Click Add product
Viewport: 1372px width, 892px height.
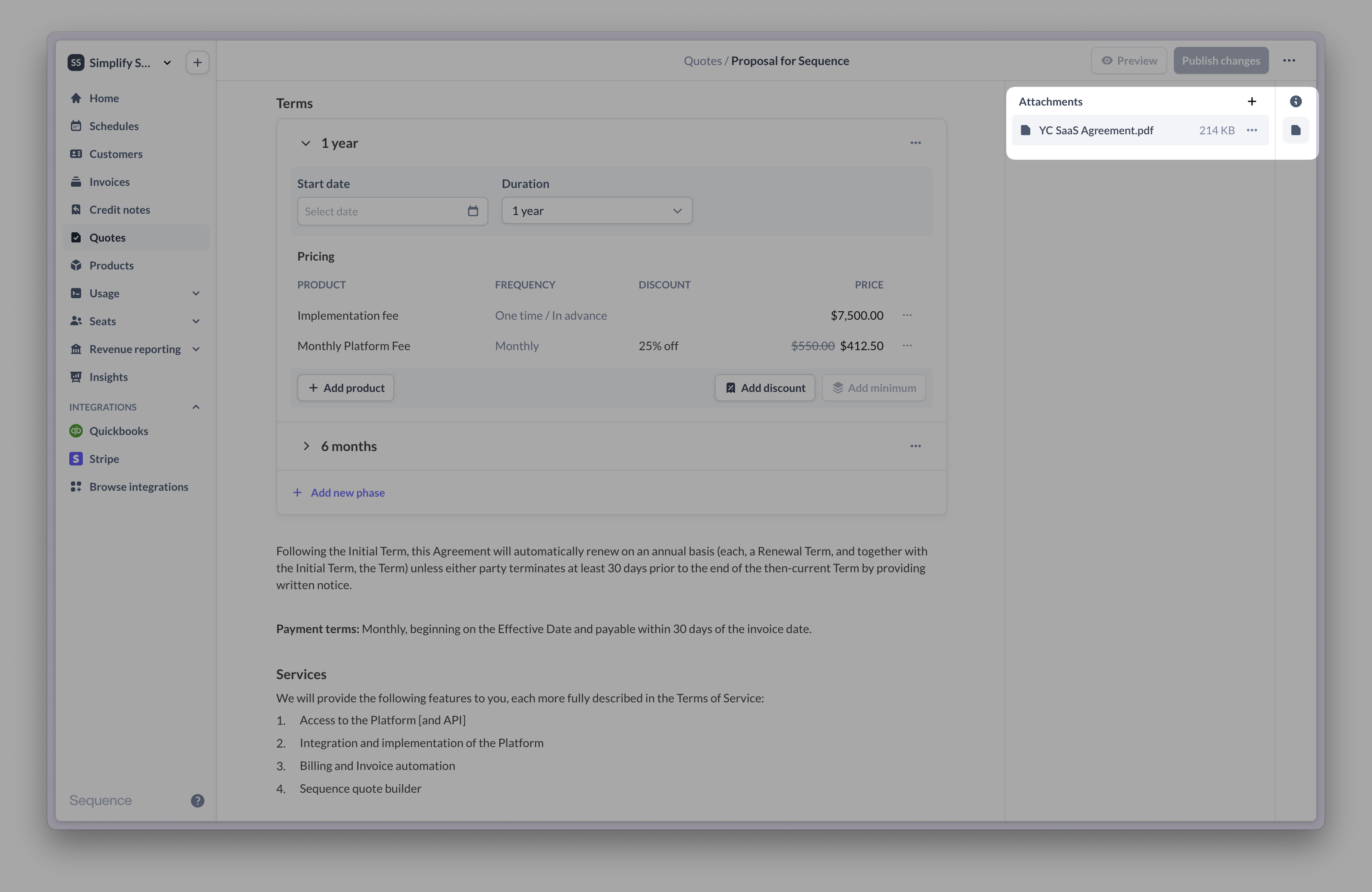tap(345, 388)
